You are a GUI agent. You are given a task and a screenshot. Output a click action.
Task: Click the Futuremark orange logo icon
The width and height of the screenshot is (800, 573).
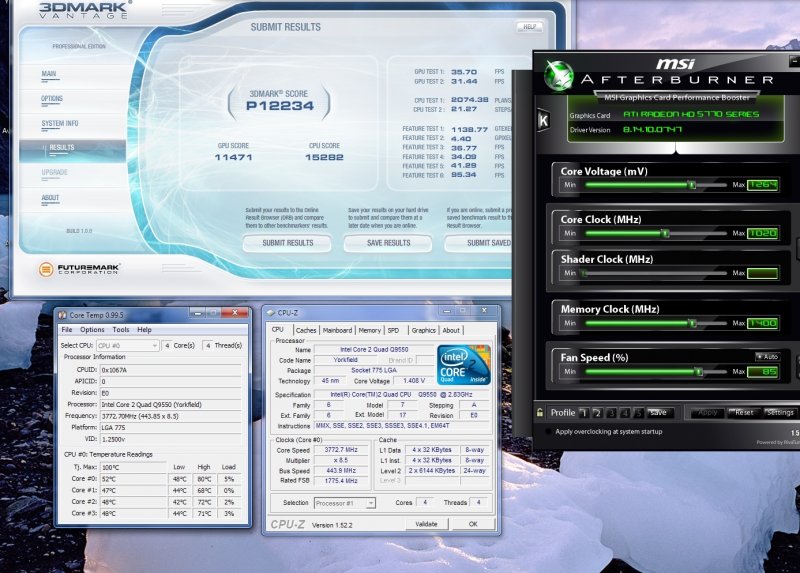46,269
